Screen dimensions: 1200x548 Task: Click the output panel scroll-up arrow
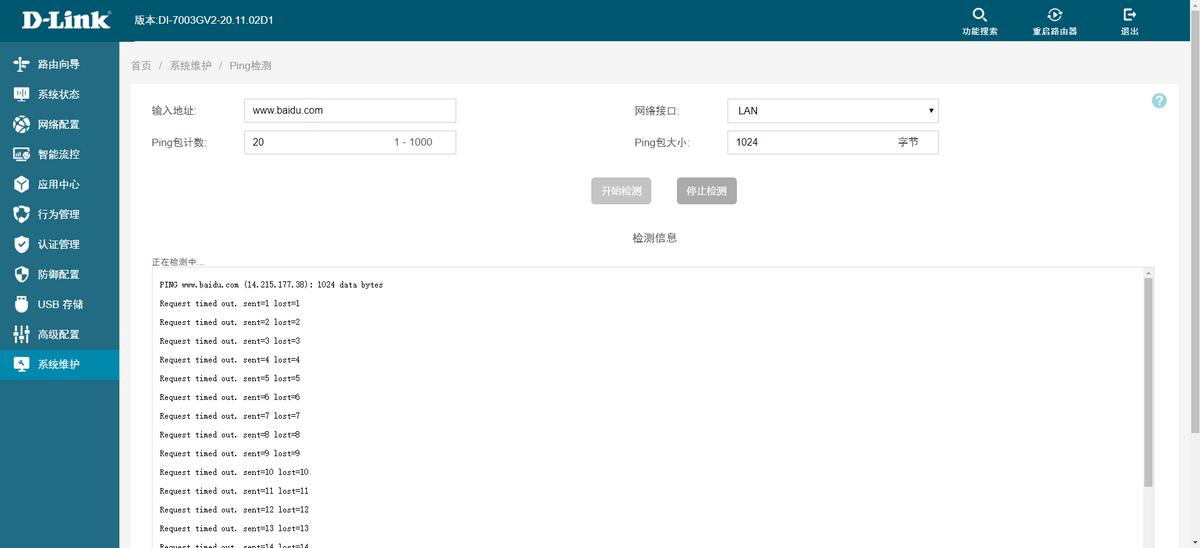pyautogui.click(x=1149, y=273)
